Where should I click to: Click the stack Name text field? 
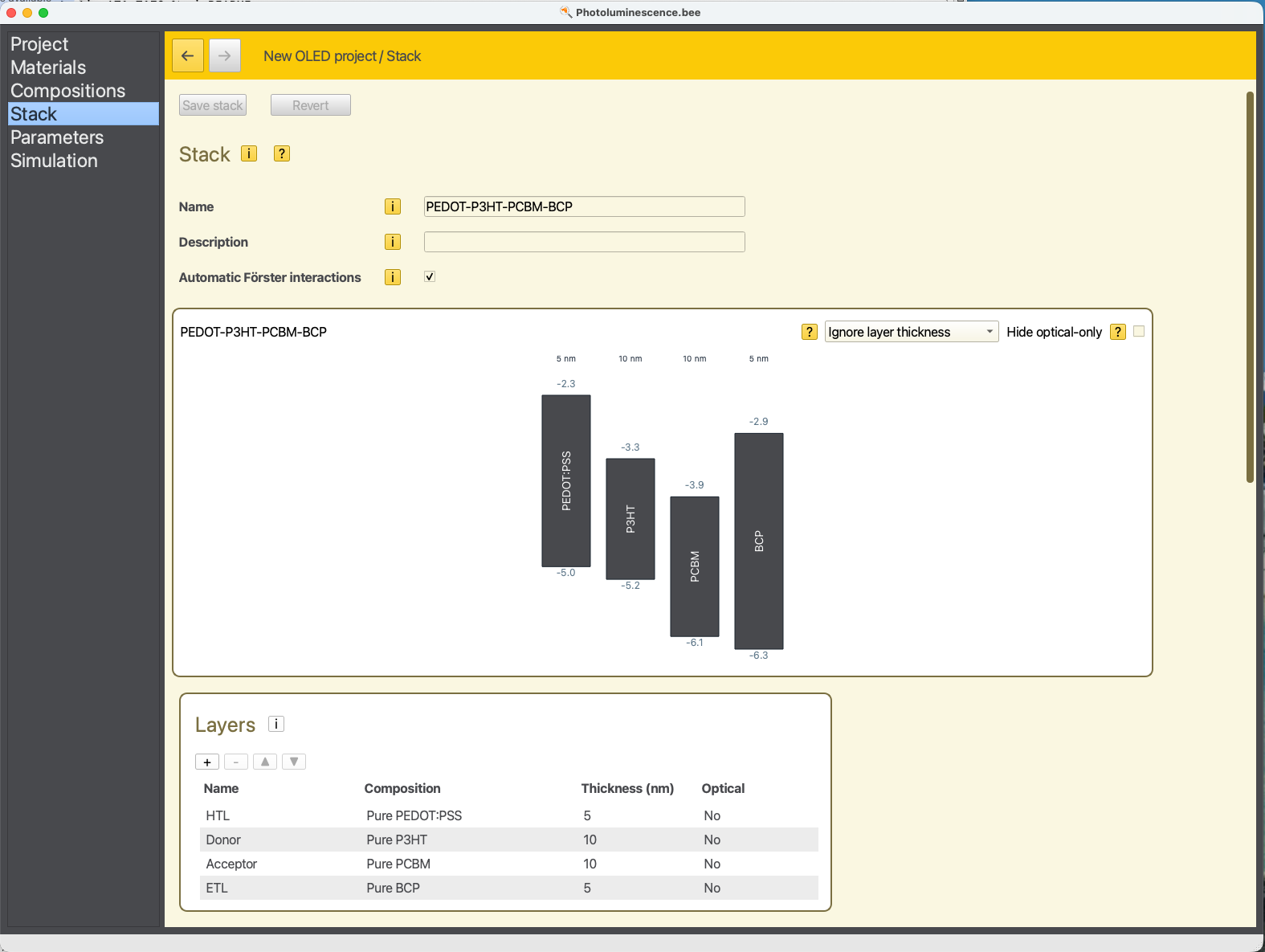[x=584, y=206]
